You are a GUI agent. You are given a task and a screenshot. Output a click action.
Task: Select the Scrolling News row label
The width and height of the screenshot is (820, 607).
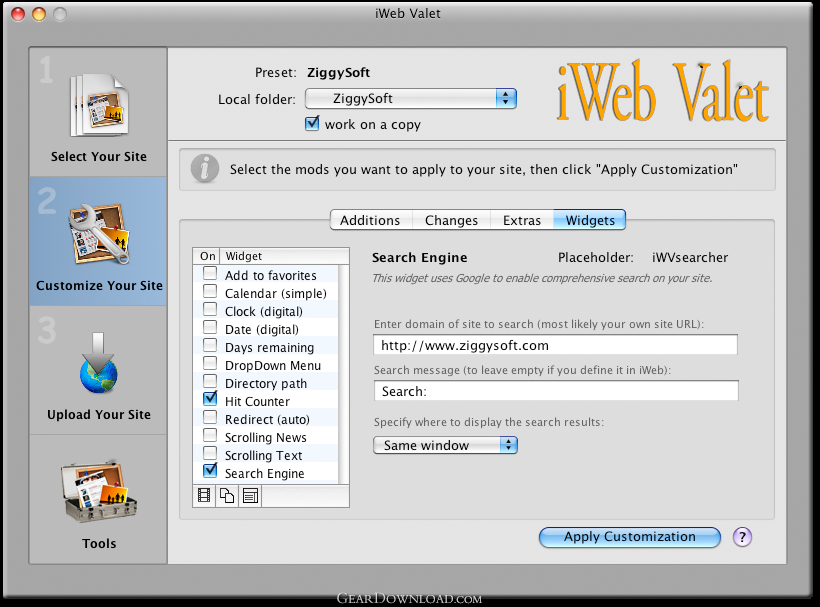266,438
